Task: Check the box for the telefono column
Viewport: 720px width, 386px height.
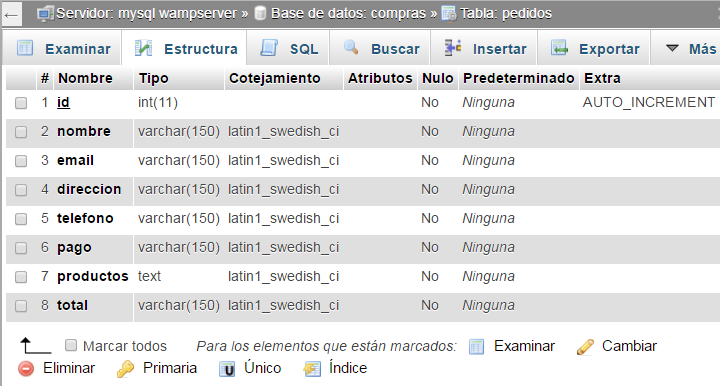Action: [21, 219]
